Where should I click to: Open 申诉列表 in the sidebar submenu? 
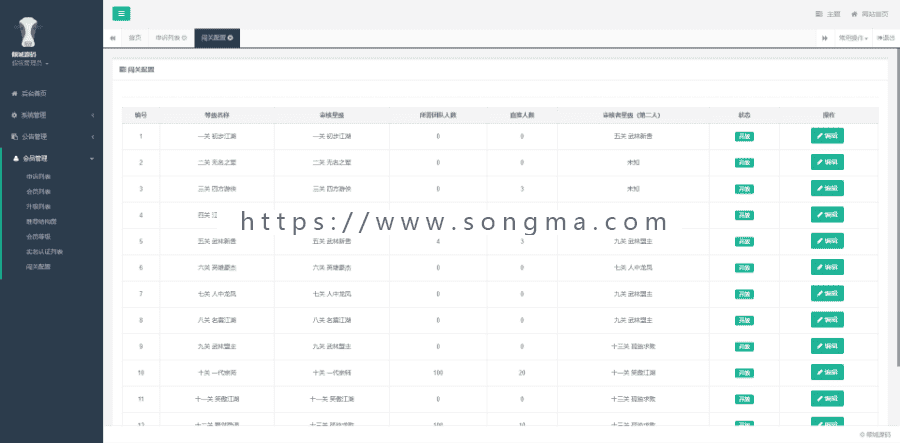click(x=38, y=177)
